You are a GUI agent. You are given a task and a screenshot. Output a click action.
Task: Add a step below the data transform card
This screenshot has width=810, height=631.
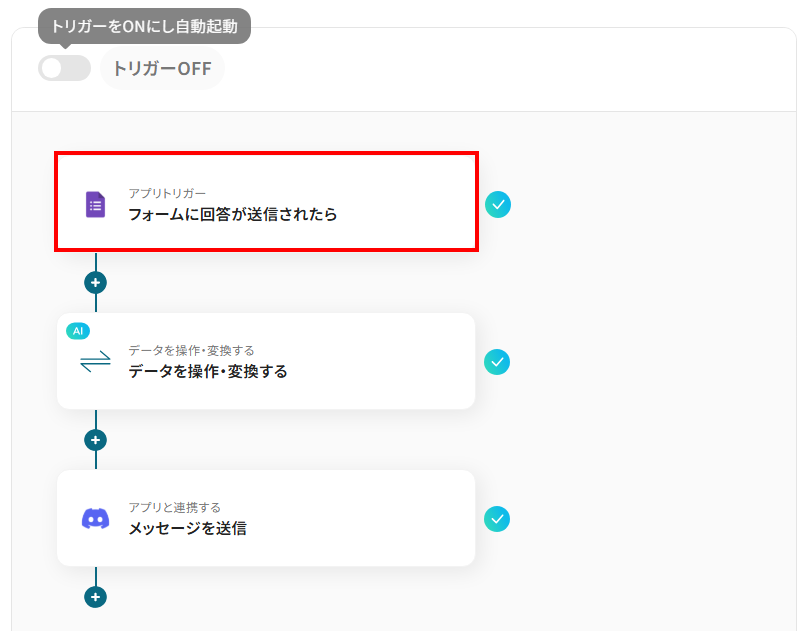[95, 440]
